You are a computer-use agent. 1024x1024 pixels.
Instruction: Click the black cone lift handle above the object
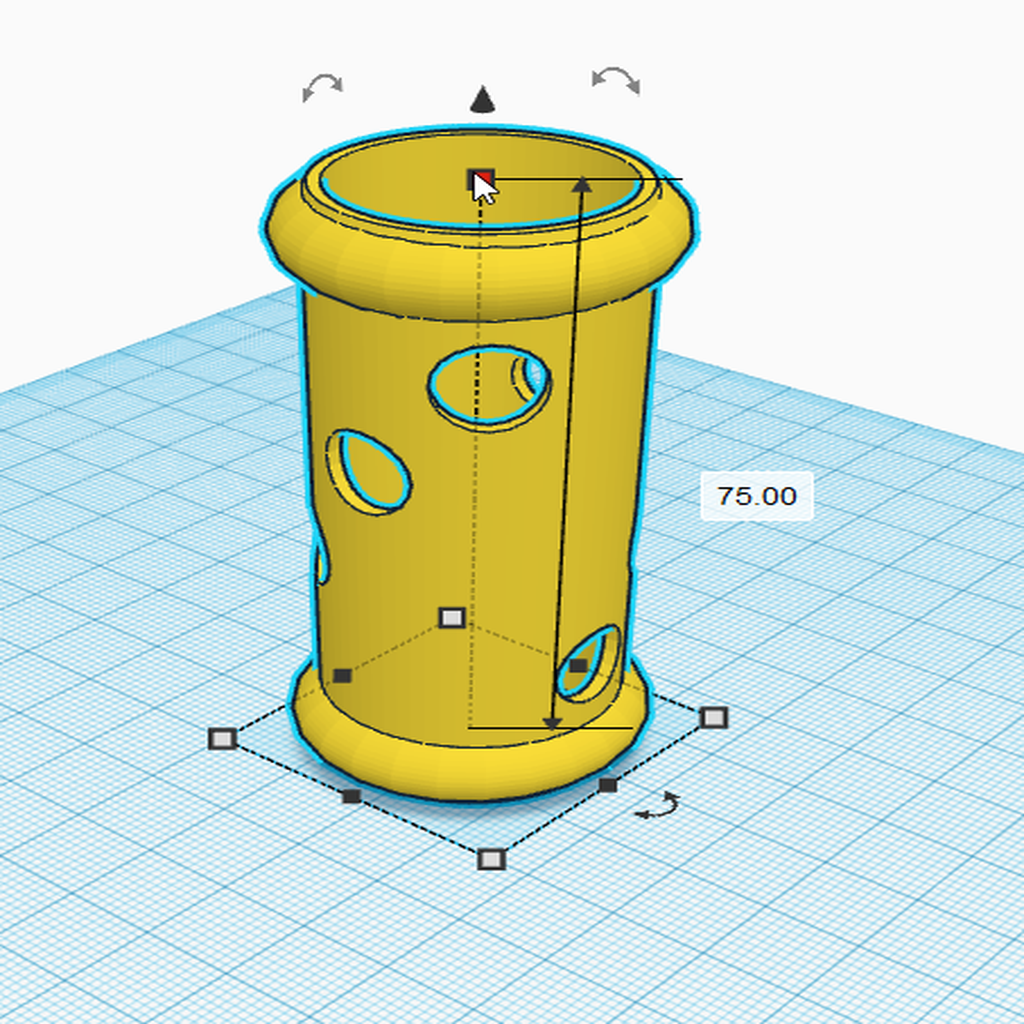482,99
